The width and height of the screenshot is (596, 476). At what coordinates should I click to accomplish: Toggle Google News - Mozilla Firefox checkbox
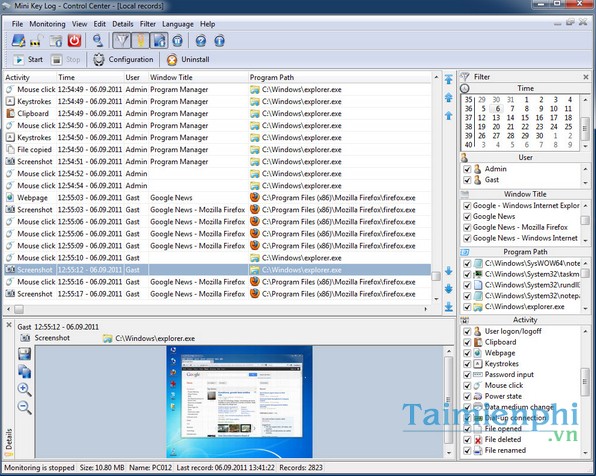(467, 227)
